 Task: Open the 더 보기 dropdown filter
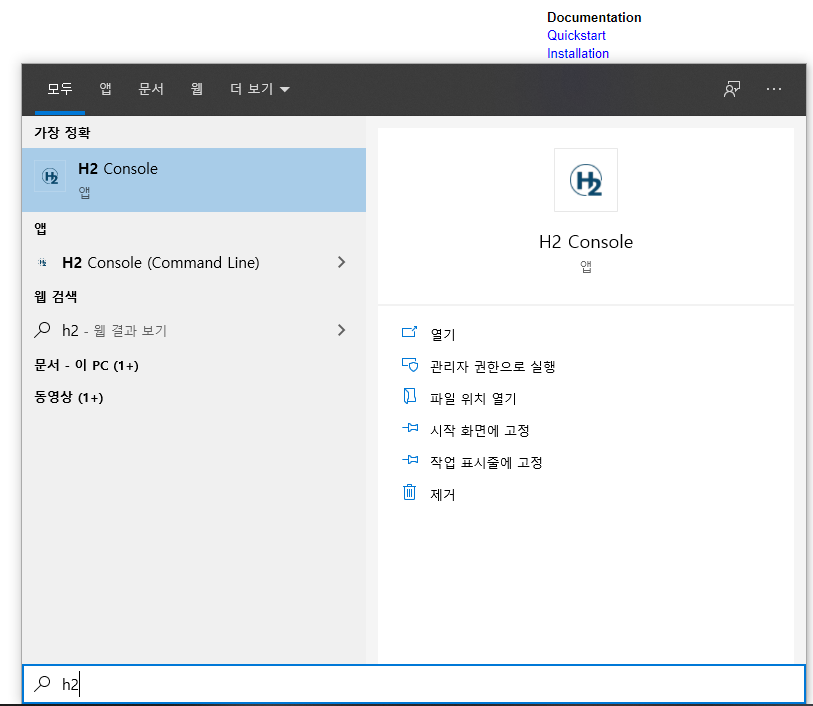click(x=259, y=89)
